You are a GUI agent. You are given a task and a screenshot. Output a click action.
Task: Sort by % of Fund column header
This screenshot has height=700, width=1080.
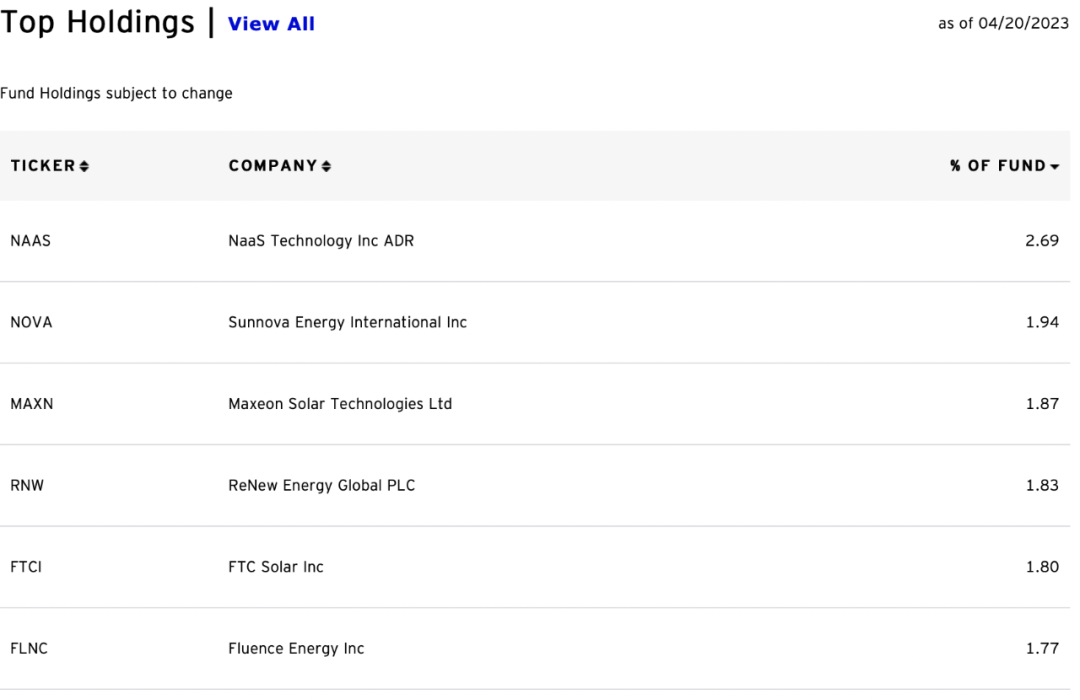click(x=997, y=166)
